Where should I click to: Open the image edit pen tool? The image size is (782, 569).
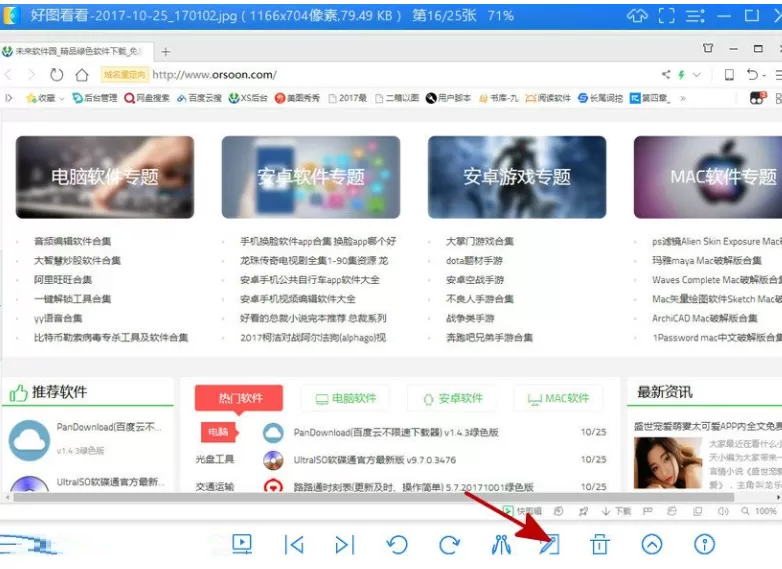(x=550, y=545)
